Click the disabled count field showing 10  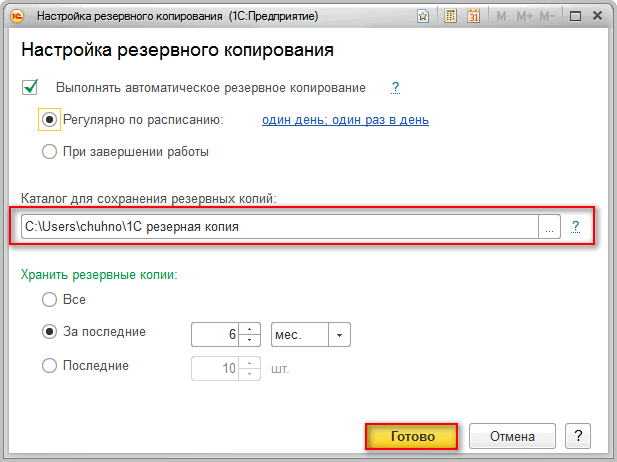215,368
